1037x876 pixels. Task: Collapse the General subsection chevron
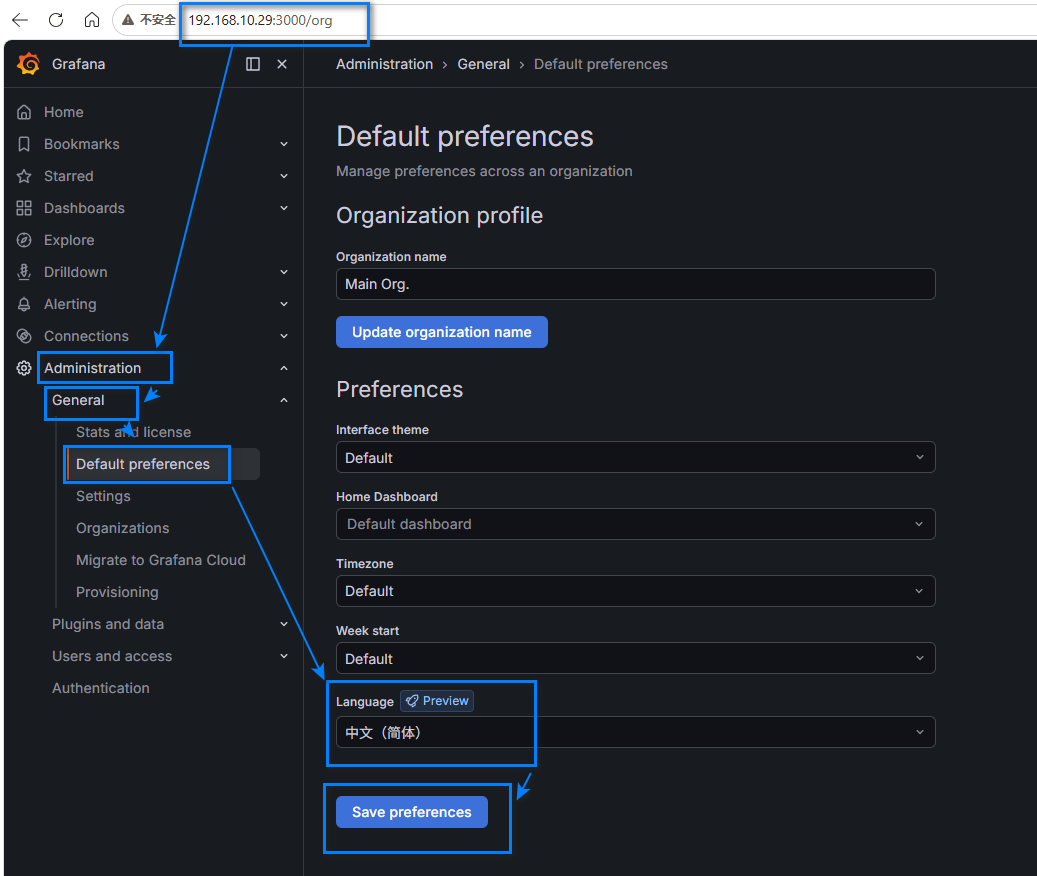[x=284, y=400]
